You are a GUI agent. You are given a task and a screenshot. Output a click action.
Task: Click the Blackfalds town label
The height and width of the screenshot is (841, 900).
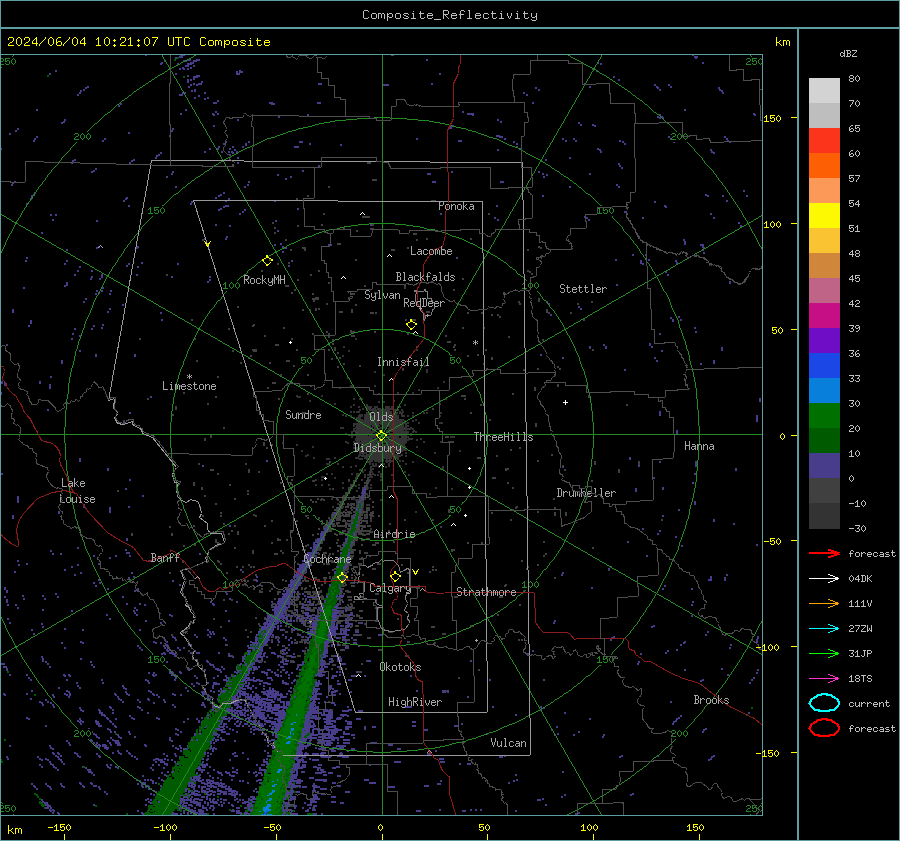coord(425,277)
